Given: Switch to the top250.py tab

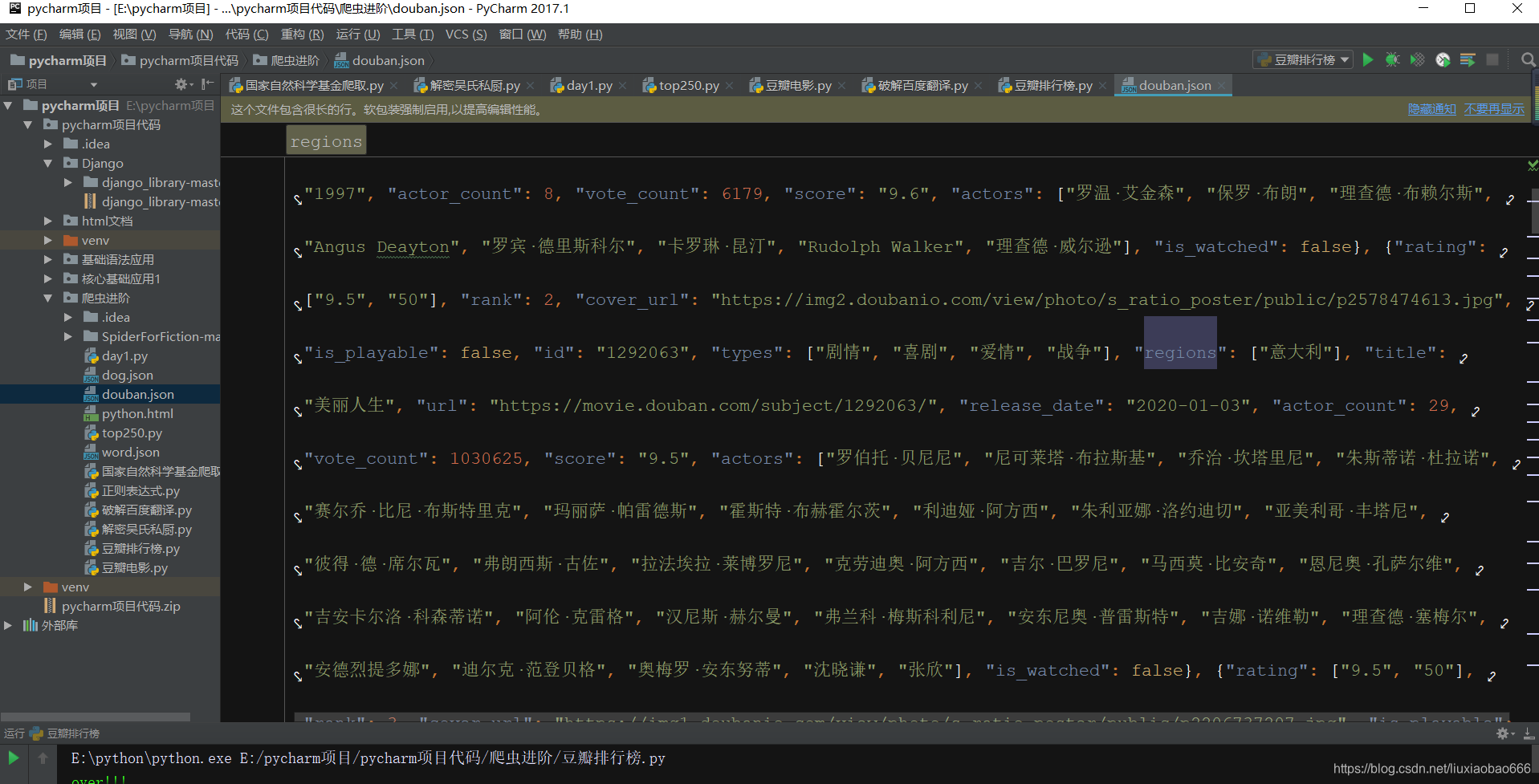Looking at the screenshot, I should (x=688, y=86).
